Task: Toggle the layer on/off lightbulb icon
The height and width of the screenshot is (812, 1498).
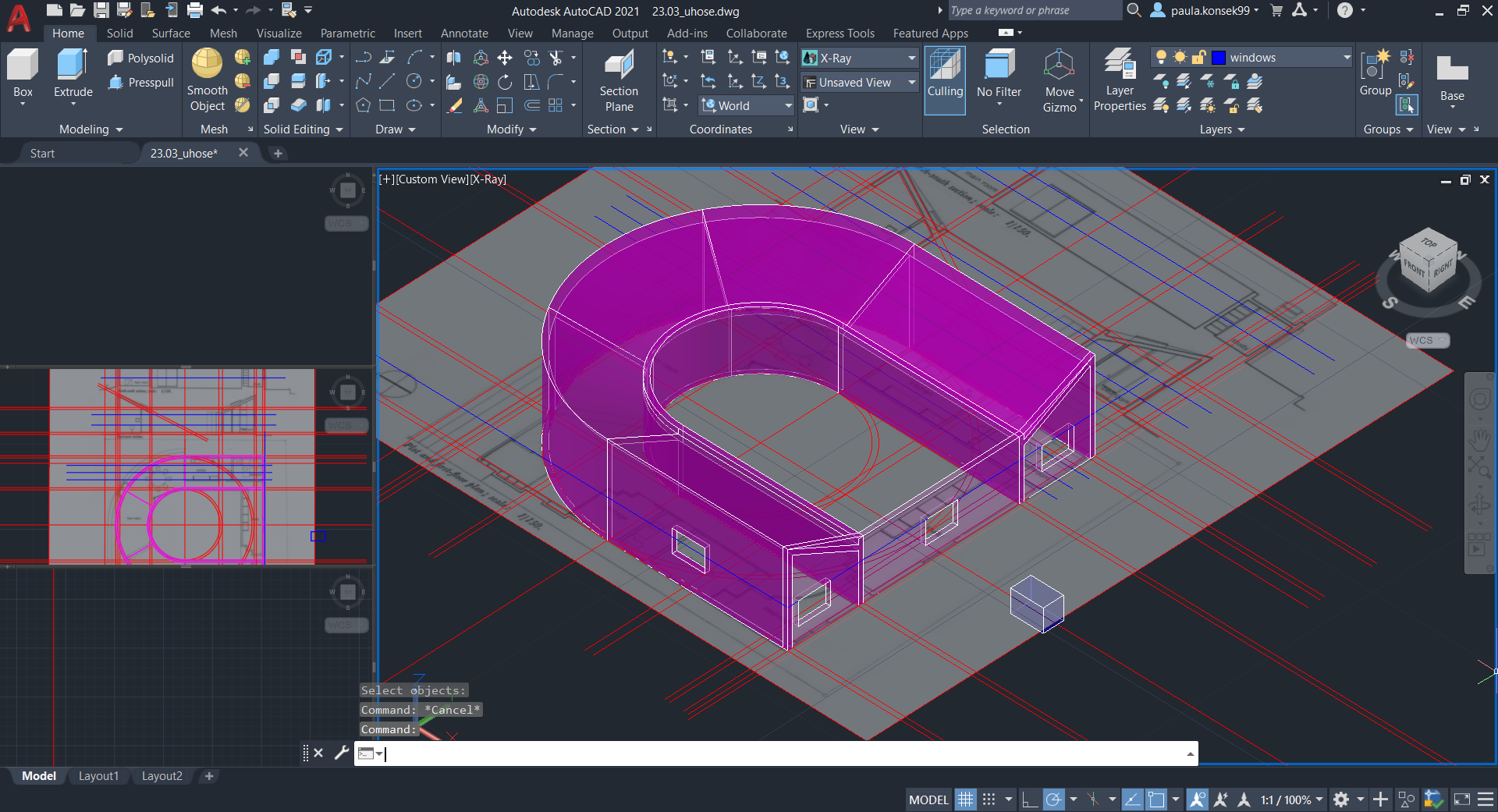Action: point(1161,57)
